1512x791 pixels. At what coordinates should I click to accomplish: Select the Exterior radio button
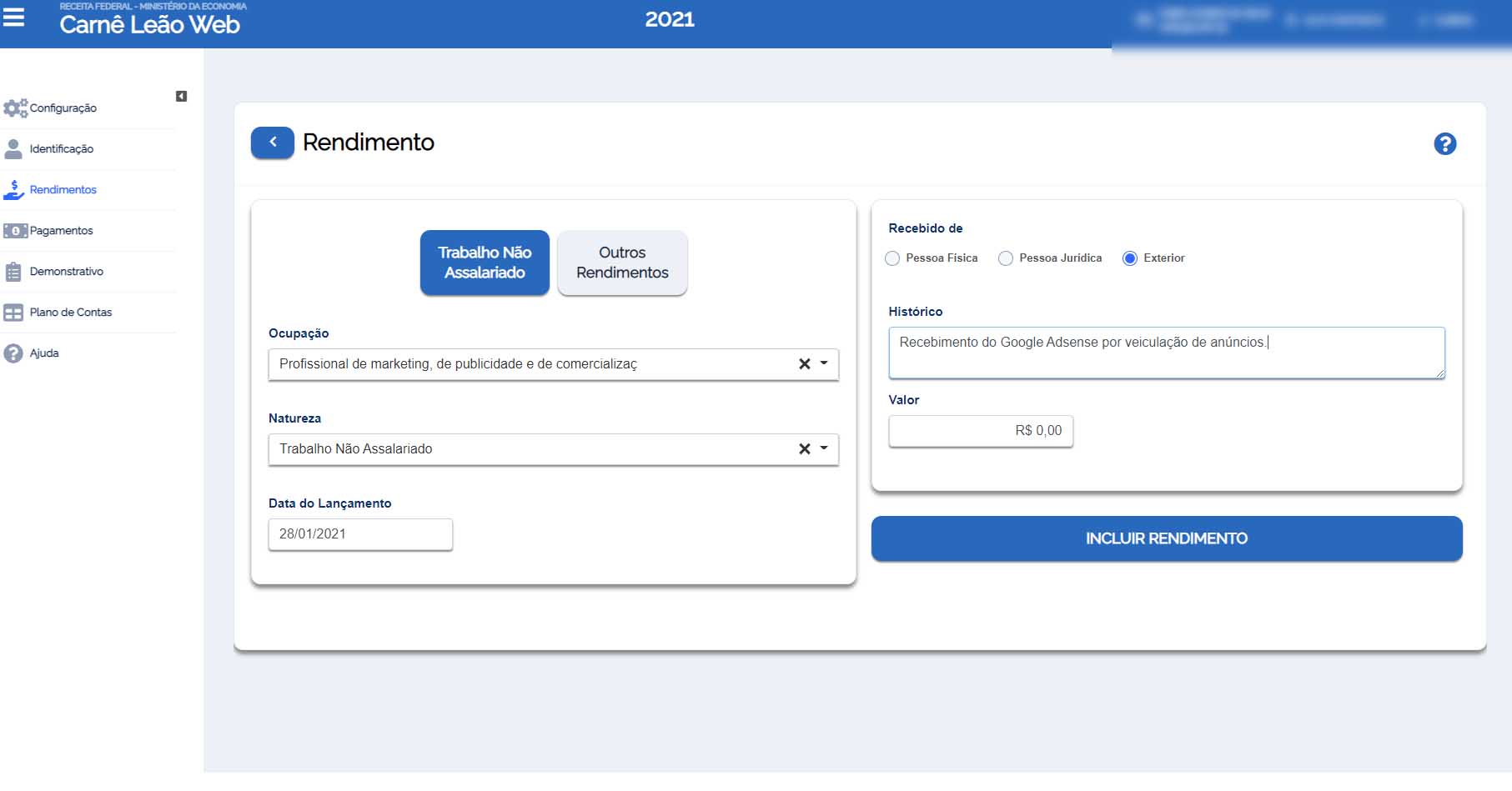1130,258
